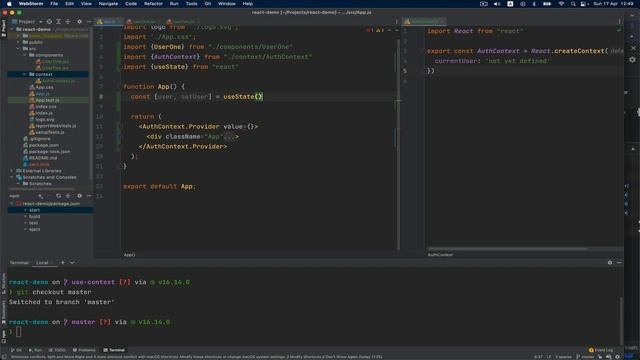
Task: Click the Wi-Fi icon in menu bar
Action: (561, 4)
